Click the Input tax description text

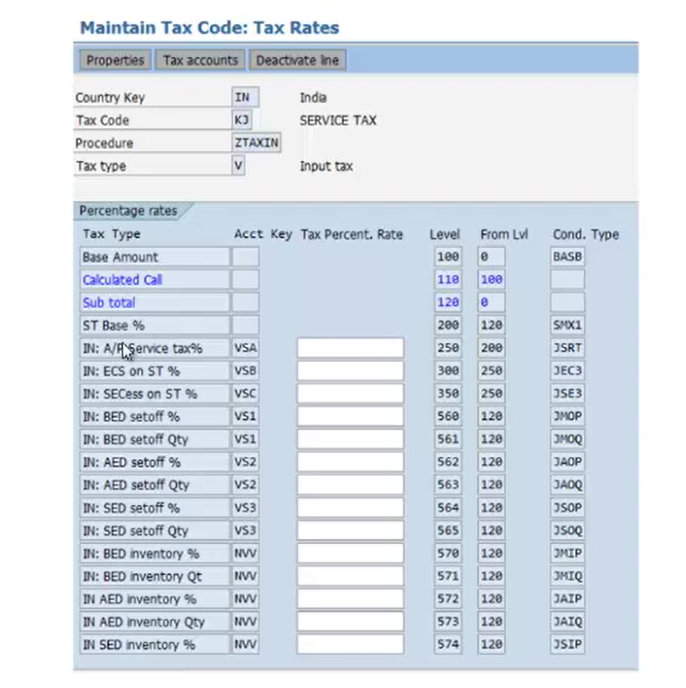[x=326, y=166]
